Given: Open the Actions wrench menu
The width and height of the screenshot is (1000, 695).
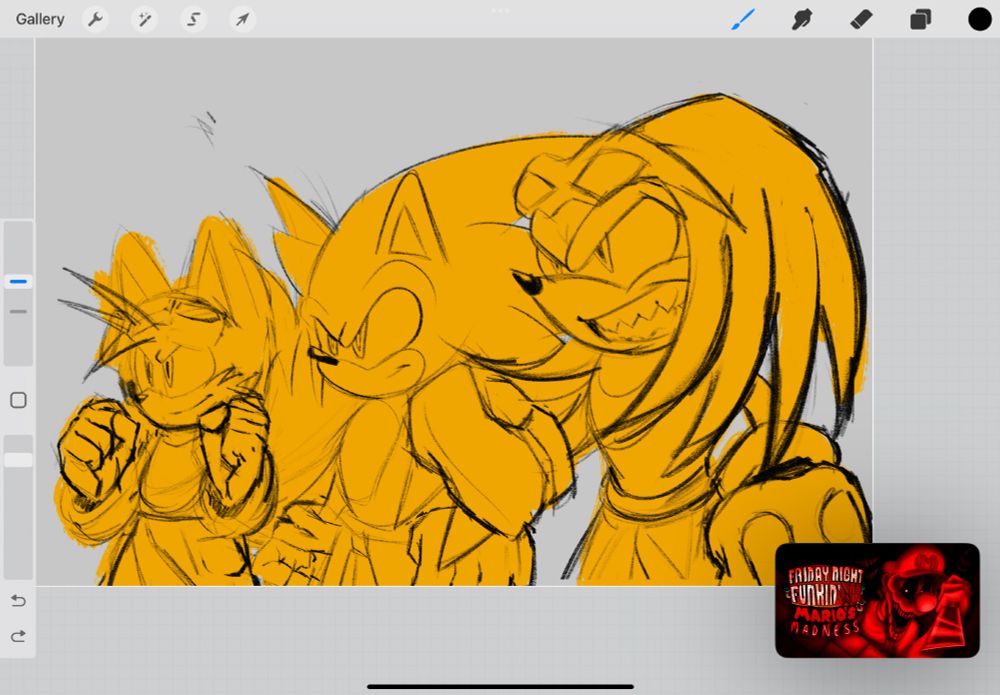Looking at the screenshot, I should click(x=96, y=19).
